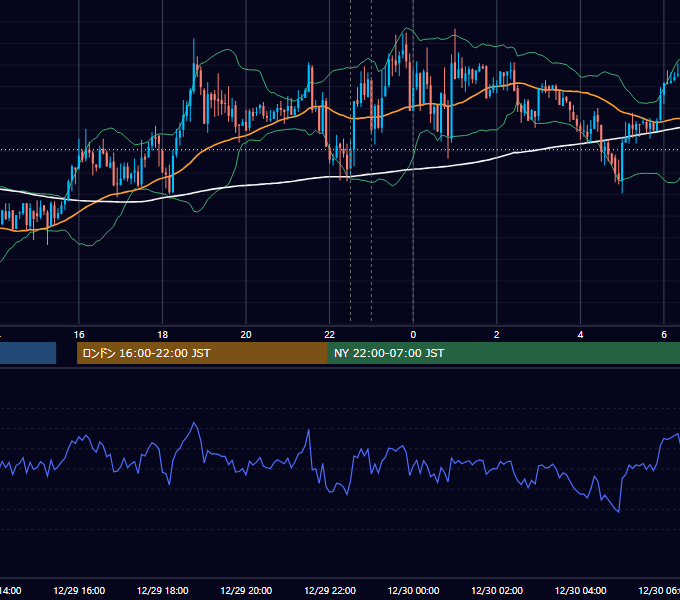Click the 4 hour label on chart axis
Viewport: 680px width, 600px height.
coord(580,335)
